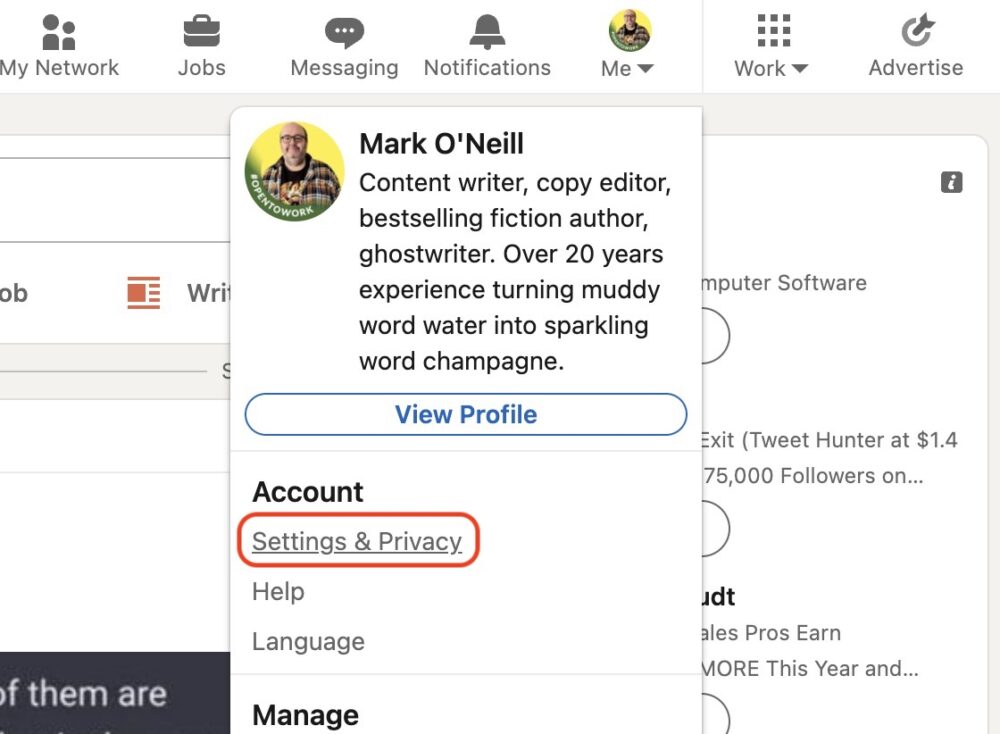Click the info icon in the right panel
1000x734 pixels.
tap(950, 183)
